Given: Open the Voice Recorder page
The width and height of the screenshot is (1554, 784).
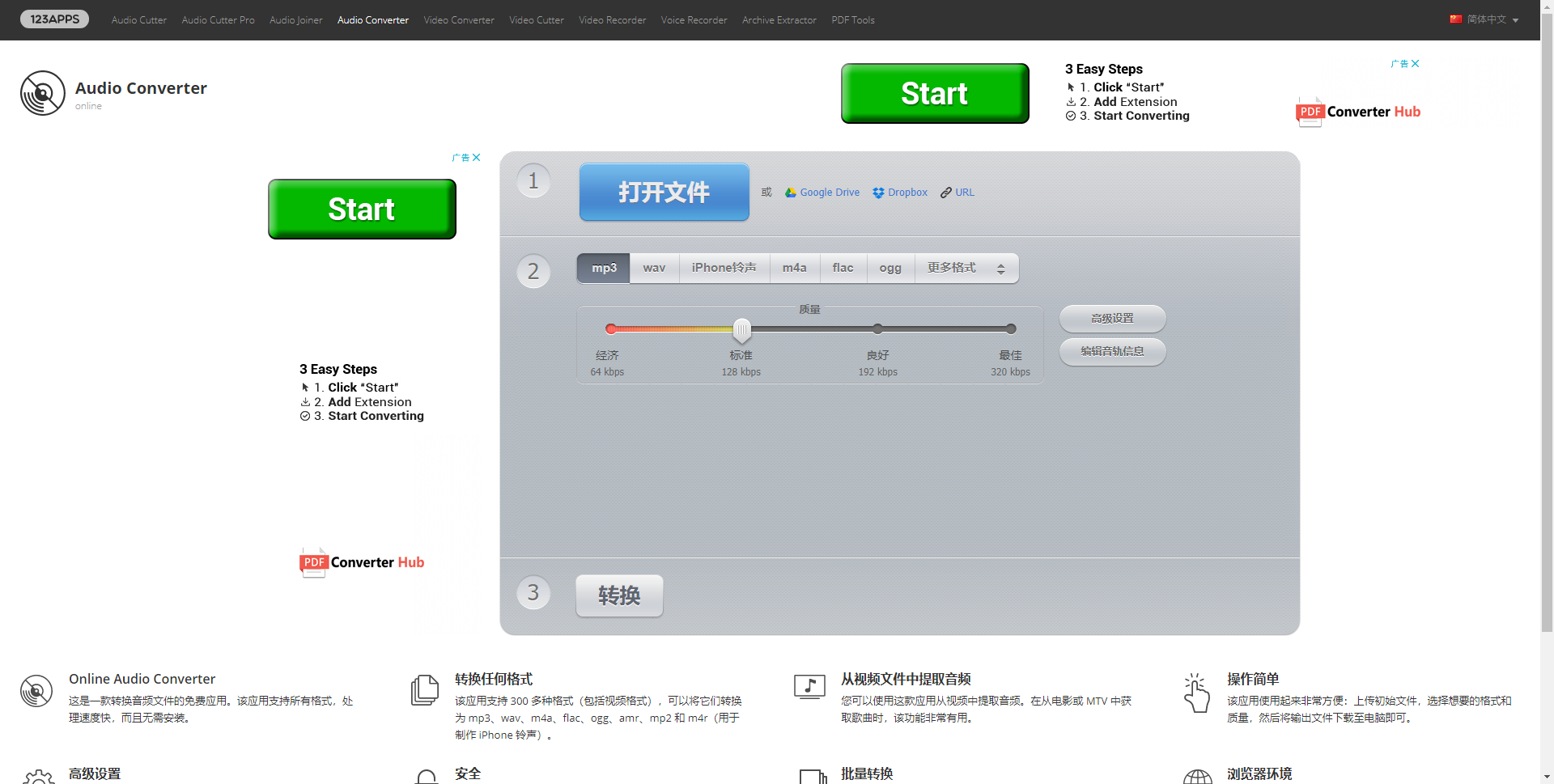Looking at the screenshot, I should [x=694, y=20].
